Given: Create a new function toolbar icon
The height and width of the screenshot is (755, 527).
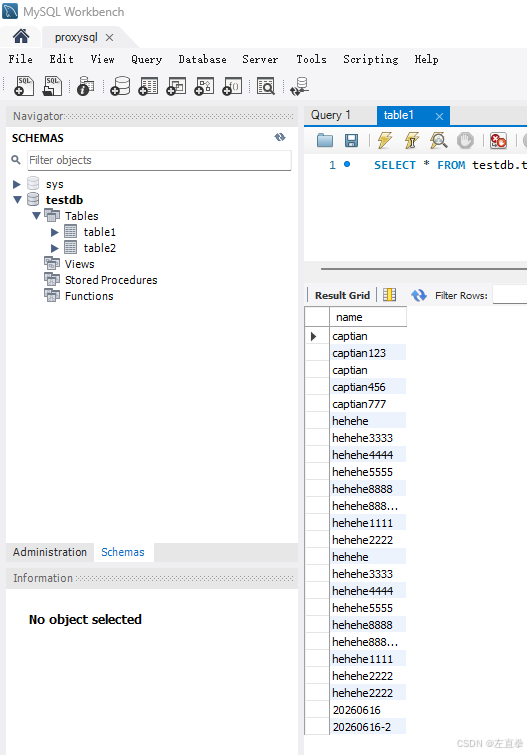Looking at the screenshot, I should 232,86.
